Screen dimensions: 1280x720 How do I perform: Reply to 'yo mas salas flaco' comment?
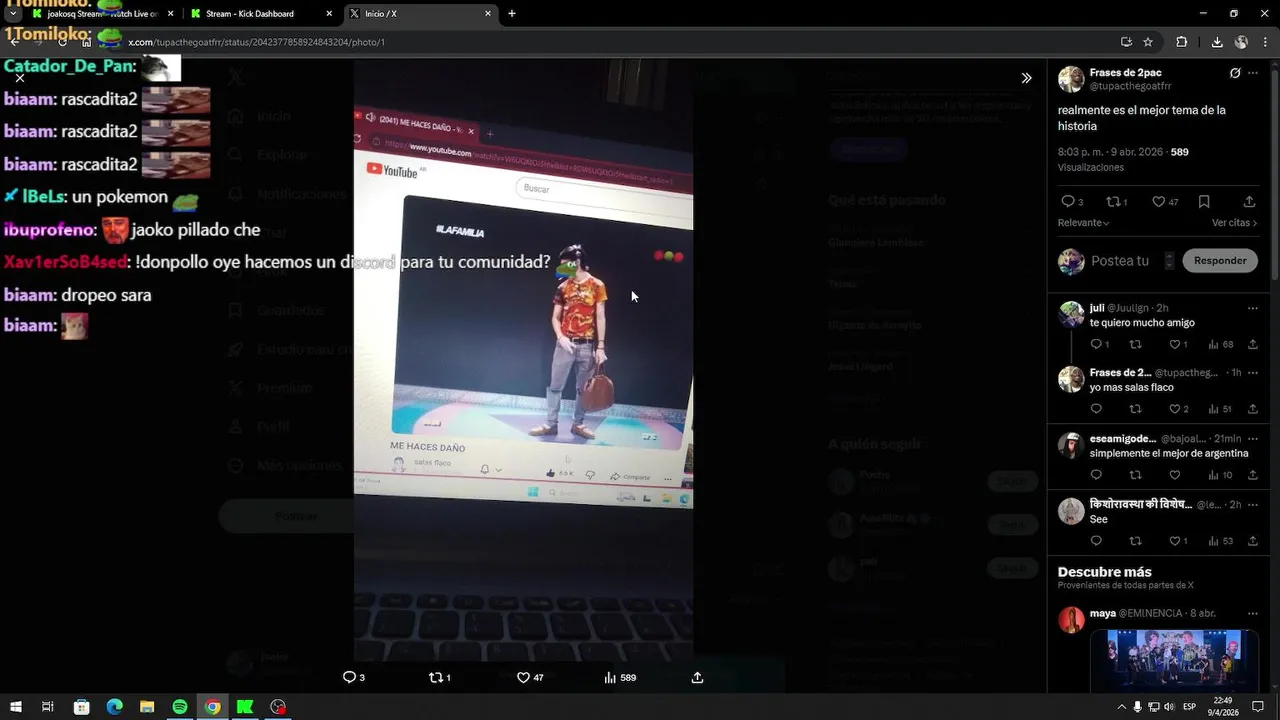(x=1096, y=409)
